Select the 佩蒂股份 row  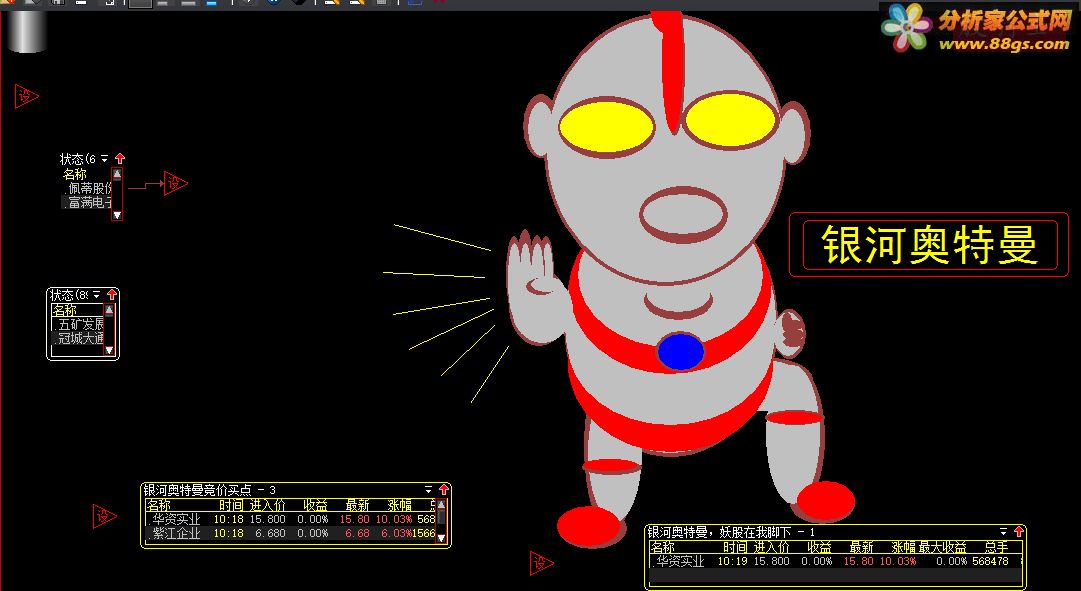tap(87, 188)
